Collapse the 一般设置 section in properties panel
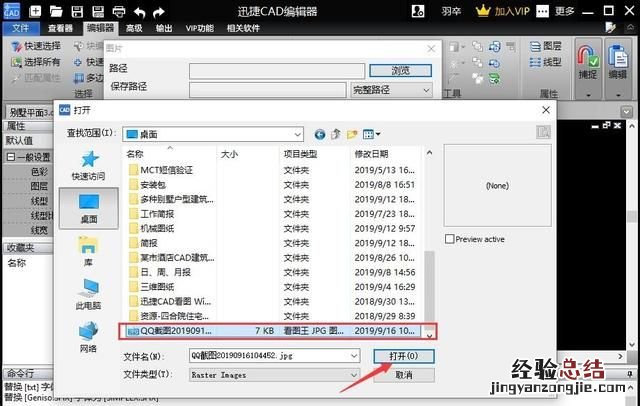The width and height of the screenshot is (640, 406). (11, 157)
